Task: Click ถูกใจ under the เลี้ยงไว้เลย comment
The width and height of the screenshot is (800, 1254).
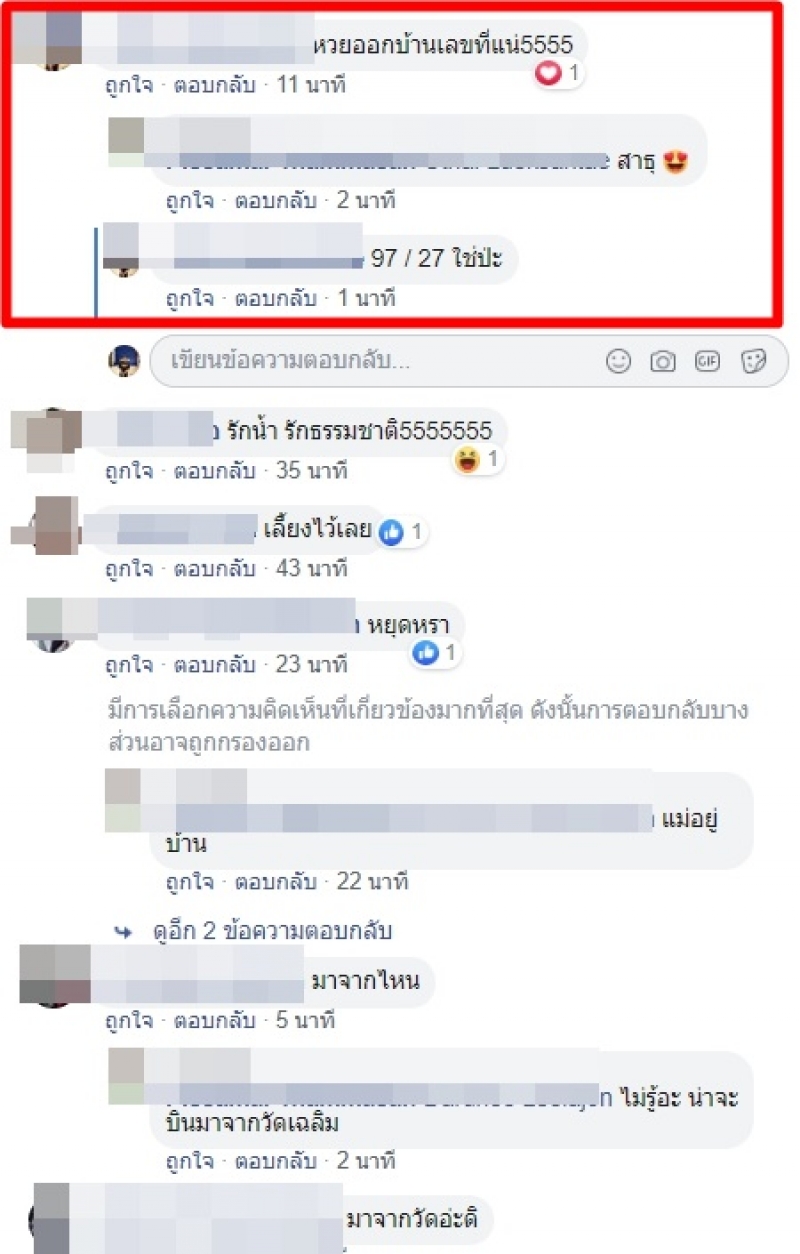Action: 129,569
